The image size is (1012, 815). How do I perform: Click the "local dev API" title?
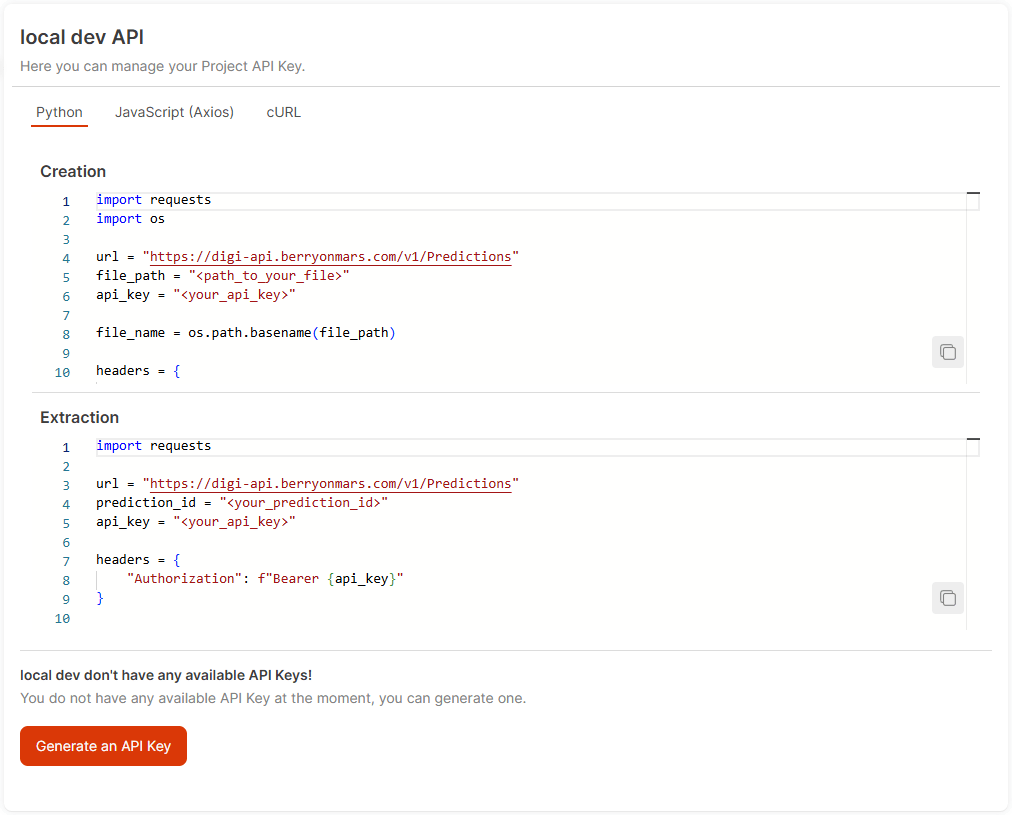pos(82,37)
